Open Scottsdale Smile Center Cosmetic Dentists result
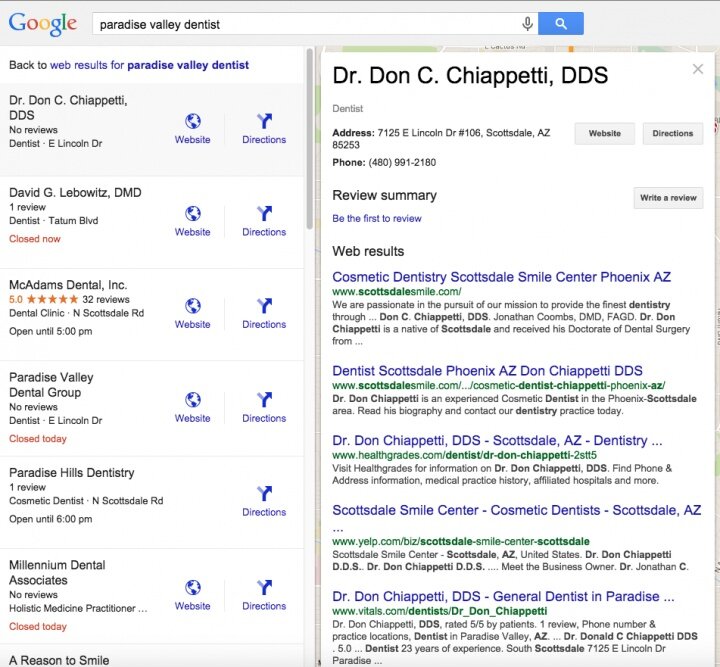Screen dimensions: 720x667 (517, 510)
